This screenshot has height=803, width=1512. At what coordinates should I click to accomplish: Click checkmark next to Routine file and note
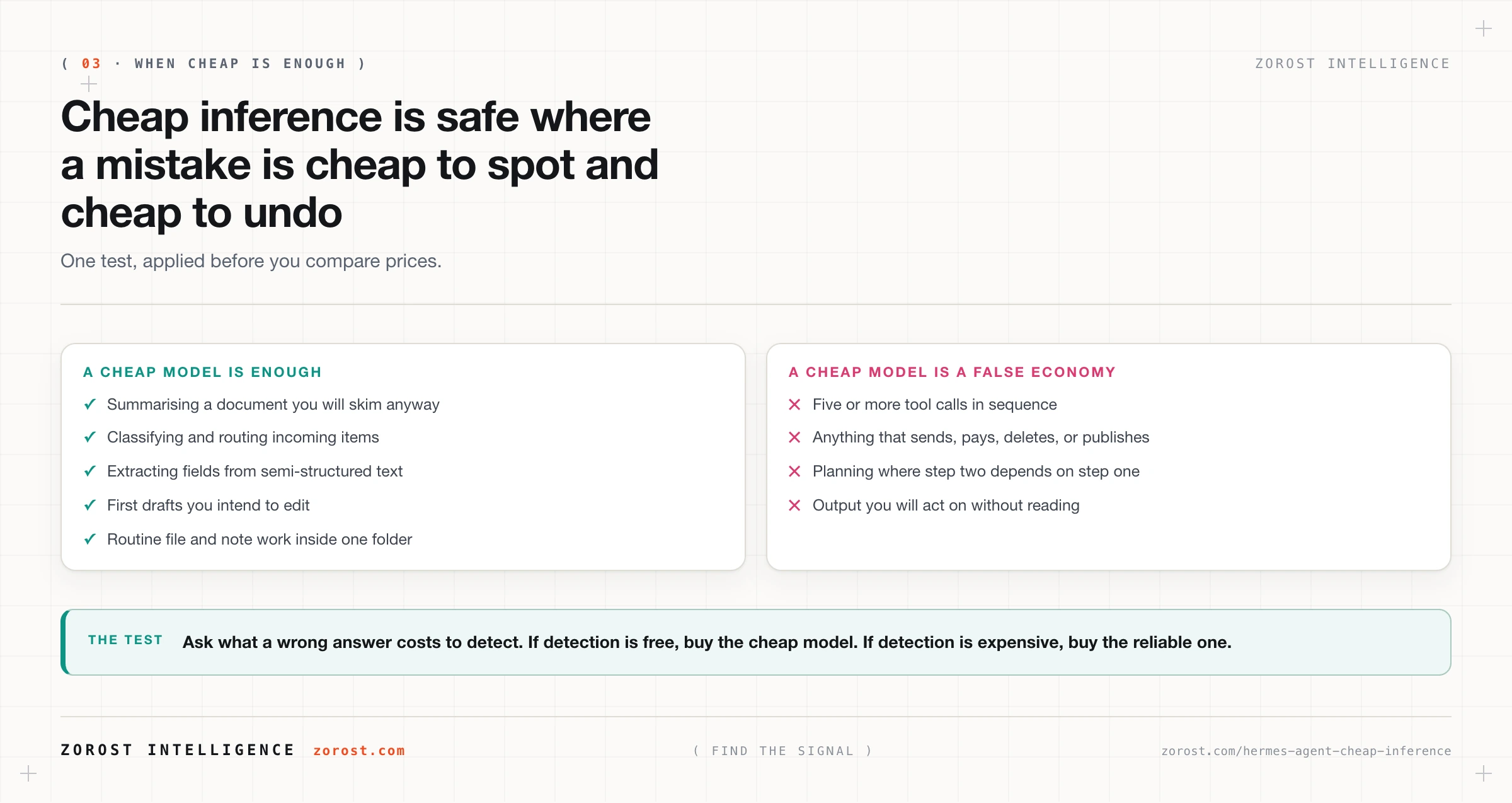click(x=90, y=539)
